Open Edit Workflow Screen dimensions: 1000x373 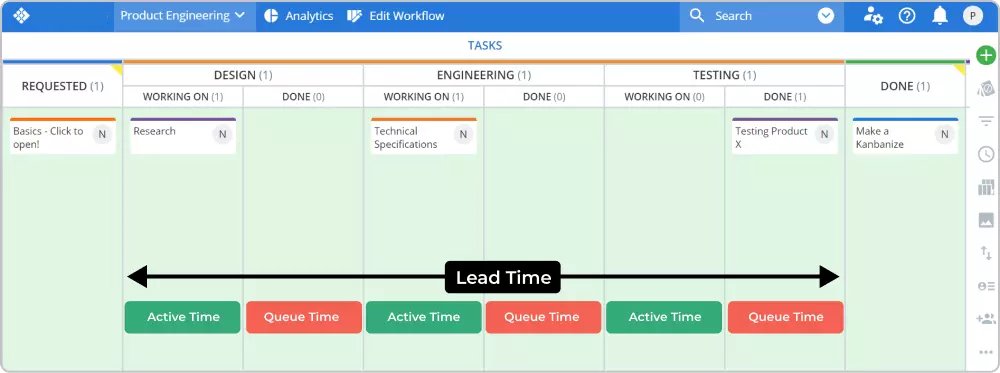(395, 16)
